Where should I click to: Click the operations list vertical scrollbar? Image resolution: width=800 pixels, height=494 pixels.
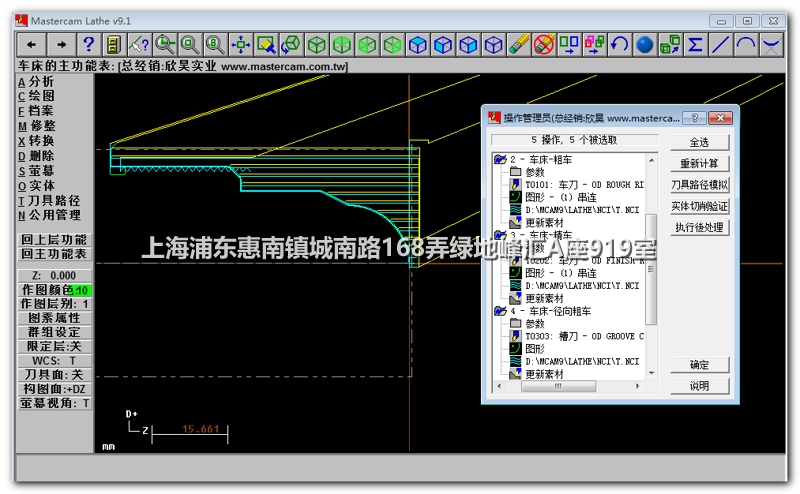(x=652, y=270)
